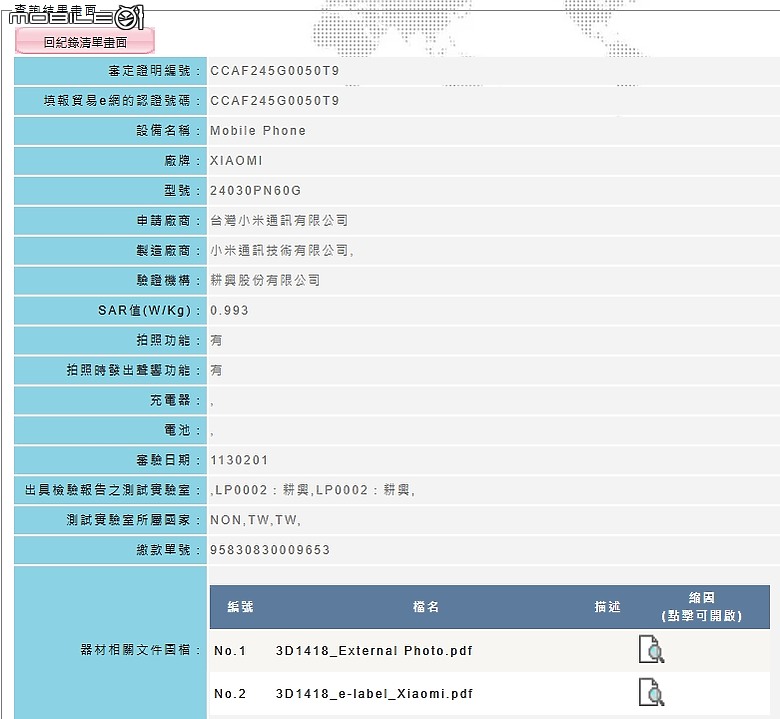Click the 出具檢驗報告之測試實驗室 label

(x=112, y=490)
